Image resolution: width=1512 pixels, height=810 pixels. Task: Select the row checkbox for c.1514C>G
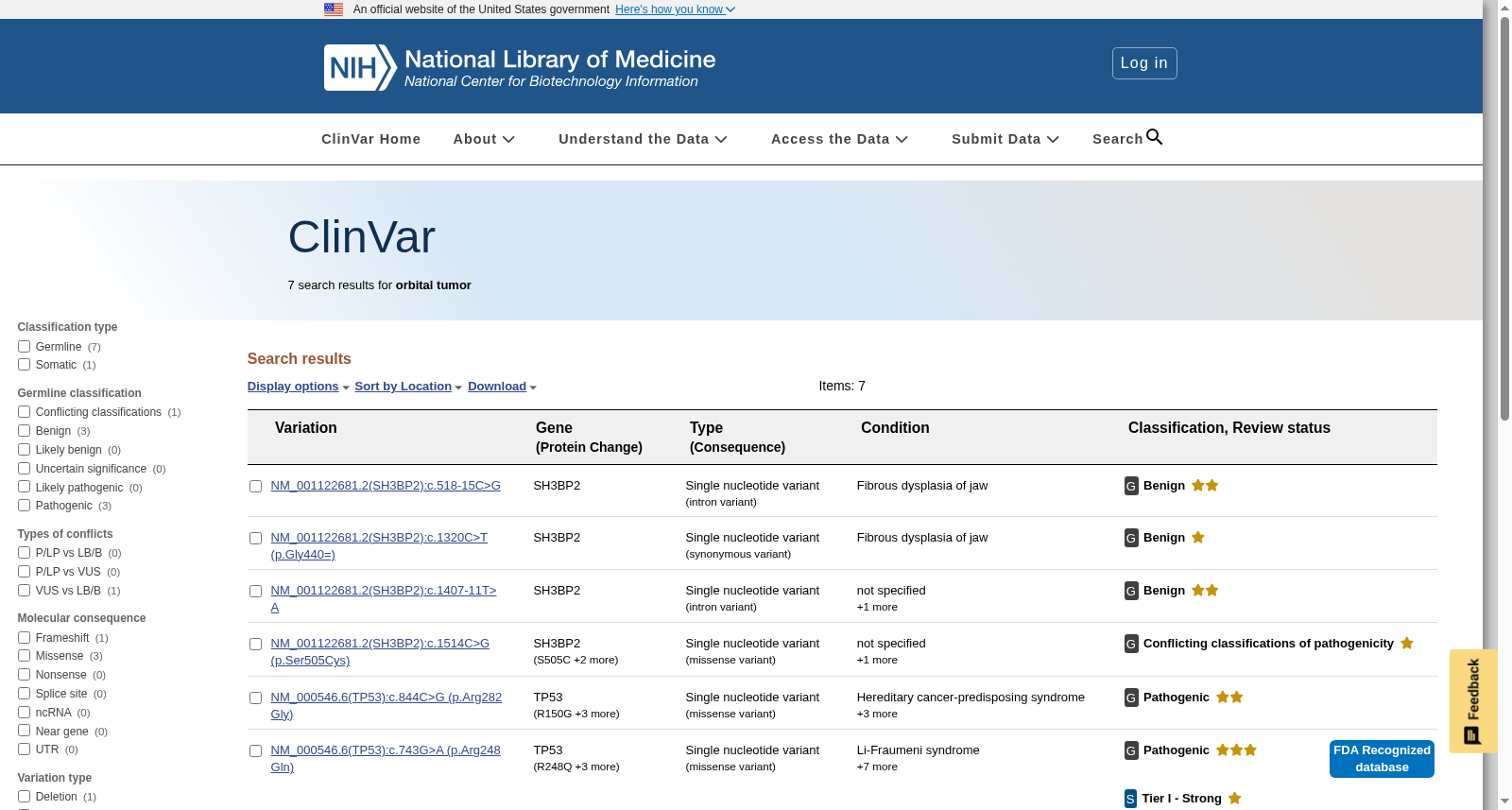point(255,645)
